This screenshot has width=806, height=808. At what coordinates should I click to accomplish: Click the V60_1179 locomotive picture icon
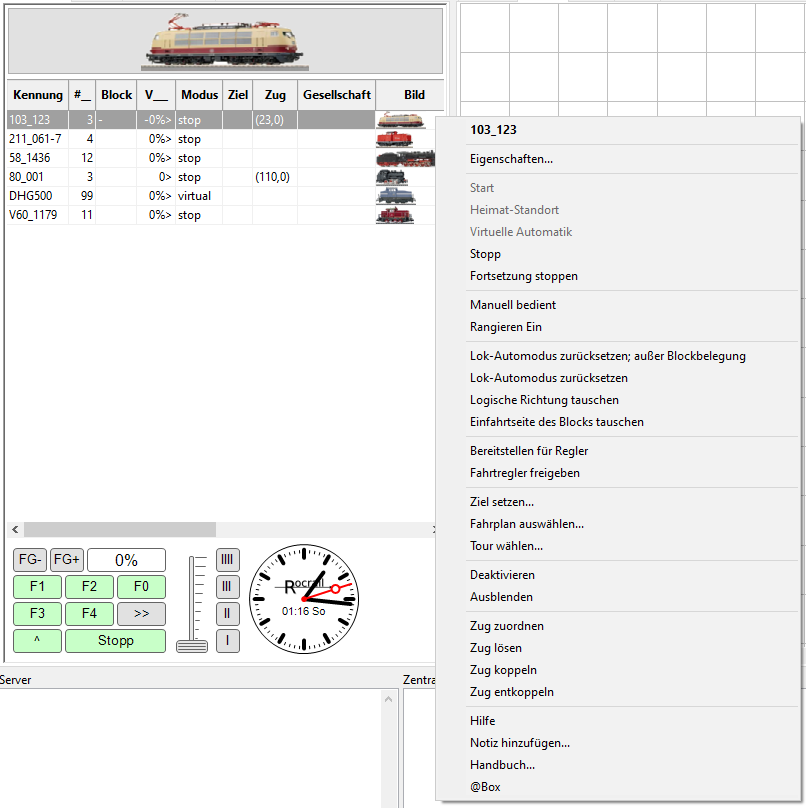tap(394, 215)
